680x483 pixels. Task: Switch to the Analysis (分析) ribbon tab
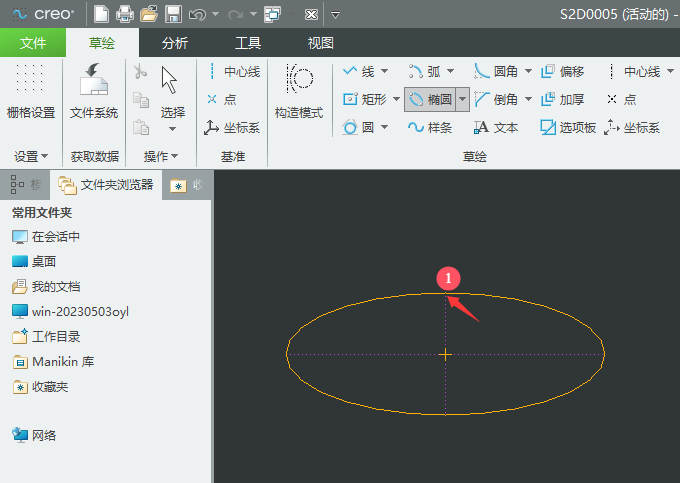click(x=174, y=43)
